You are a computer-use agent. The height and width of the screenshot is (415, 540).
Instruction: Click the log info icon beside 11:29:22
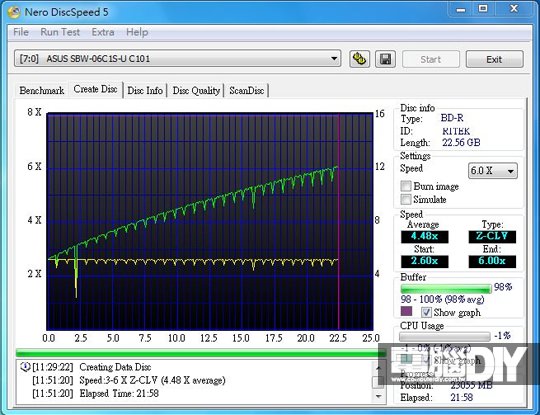pos(25,367)
